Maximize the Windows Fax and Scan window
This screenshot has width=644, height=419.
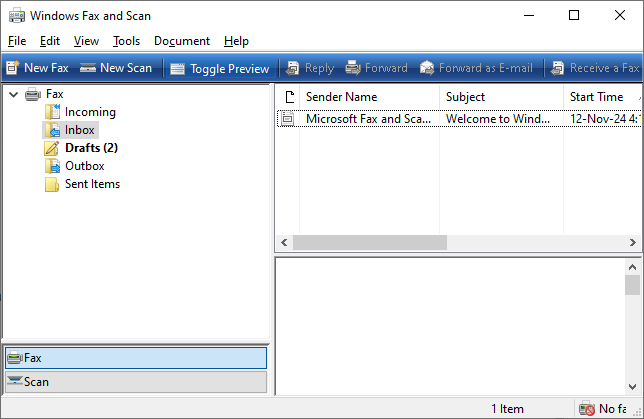[x=574, y=15]
